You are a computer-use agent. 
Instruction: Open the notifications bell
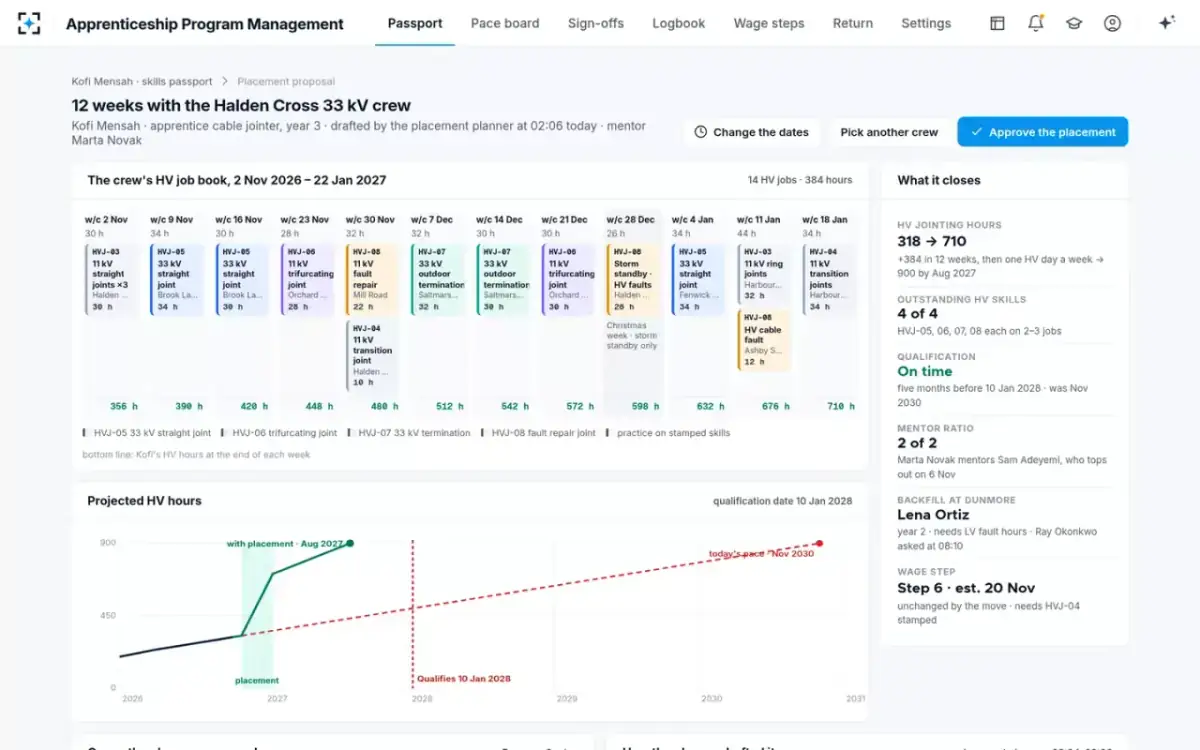[x=1036, y=23]
